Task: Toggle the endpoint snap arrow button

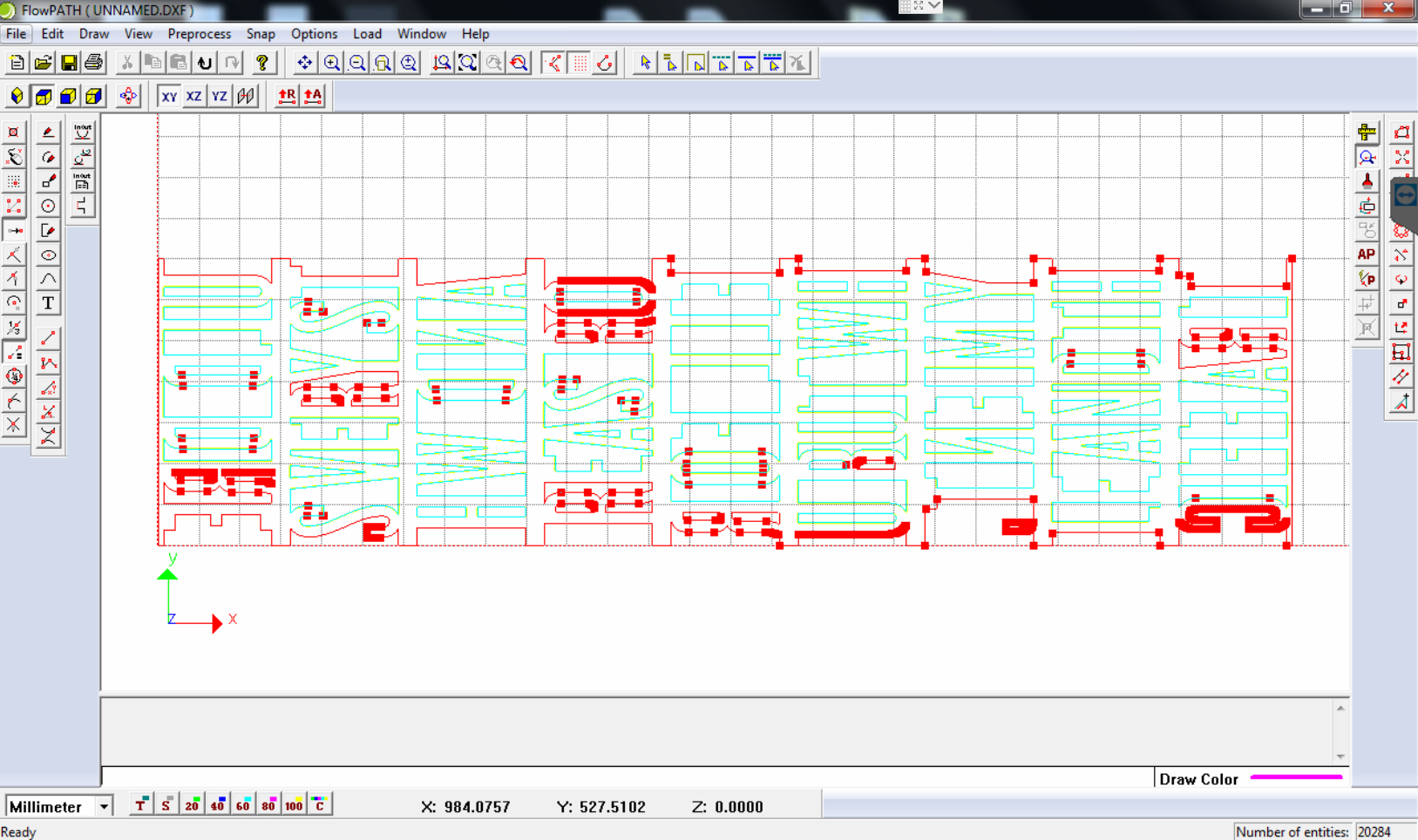Action: [14, 231]
